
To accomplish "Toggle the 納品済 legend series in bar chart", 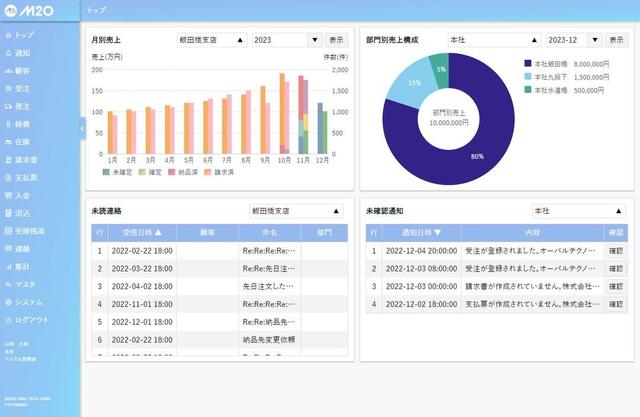I will click(x=172, y=172).
